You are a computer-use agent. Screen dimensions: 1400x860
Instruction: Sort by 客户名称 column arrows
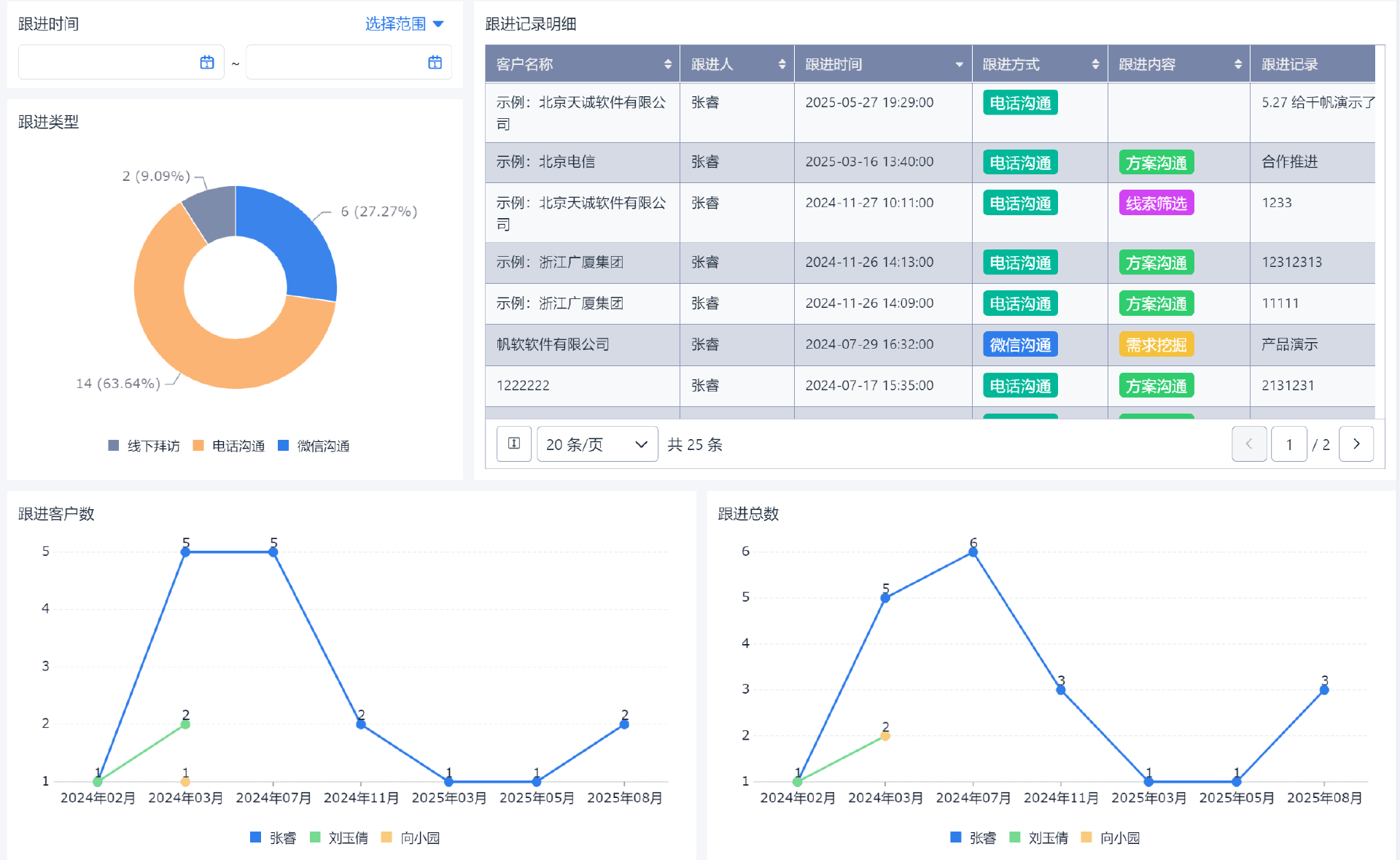pyautogui.click(x=667, y=64)
